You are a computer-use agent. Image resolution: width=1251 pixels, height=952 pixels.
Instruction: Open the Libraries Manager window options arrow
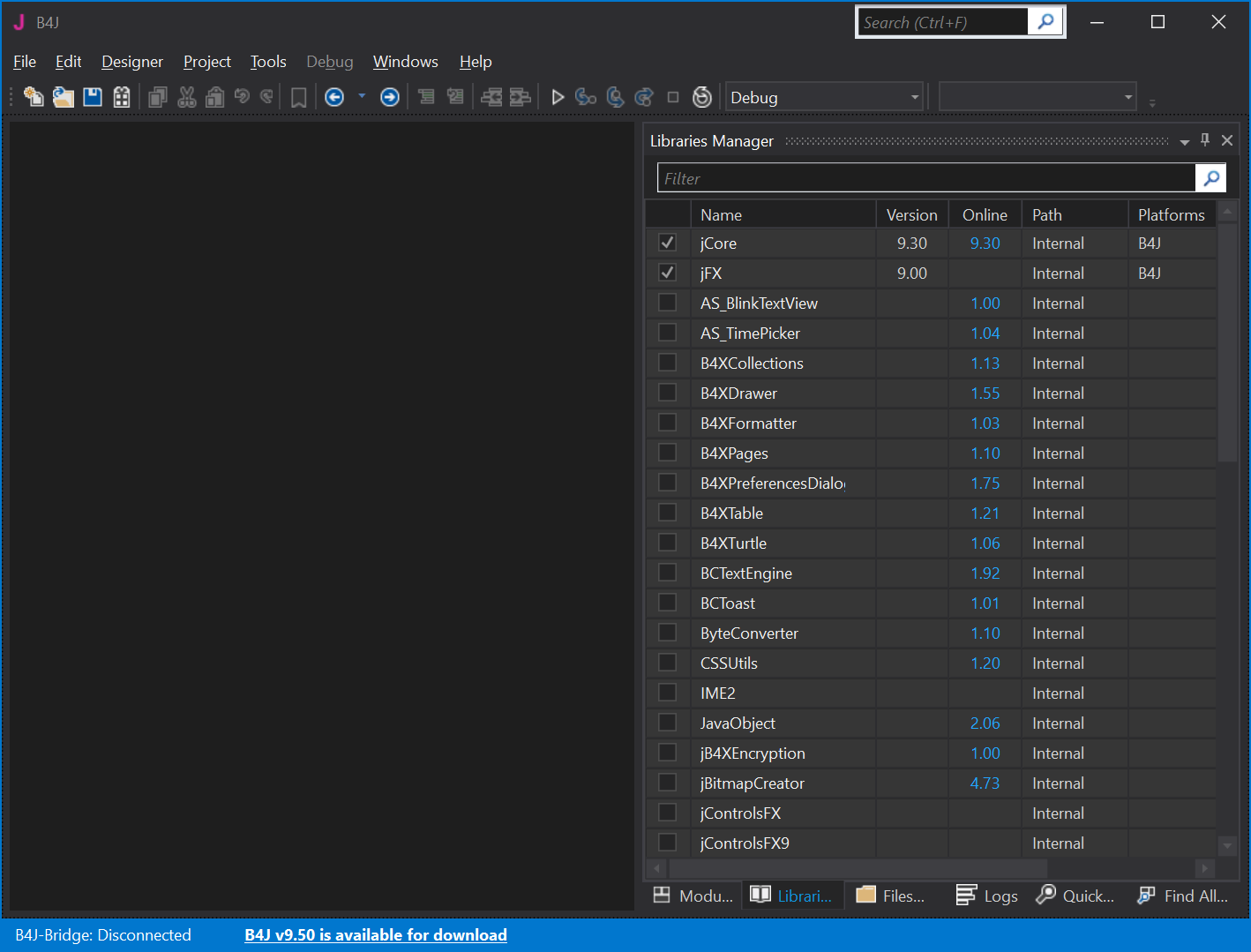click(x=1184, y=141)
